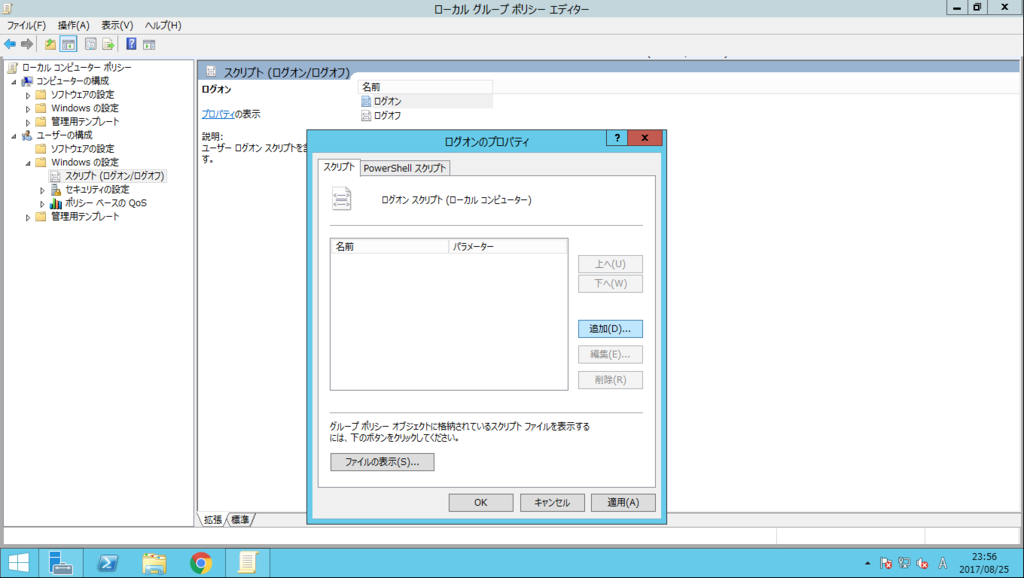
Task: Expand 管理用テンプレート under コンピューターの構成
Action: [x=28, y=122]
